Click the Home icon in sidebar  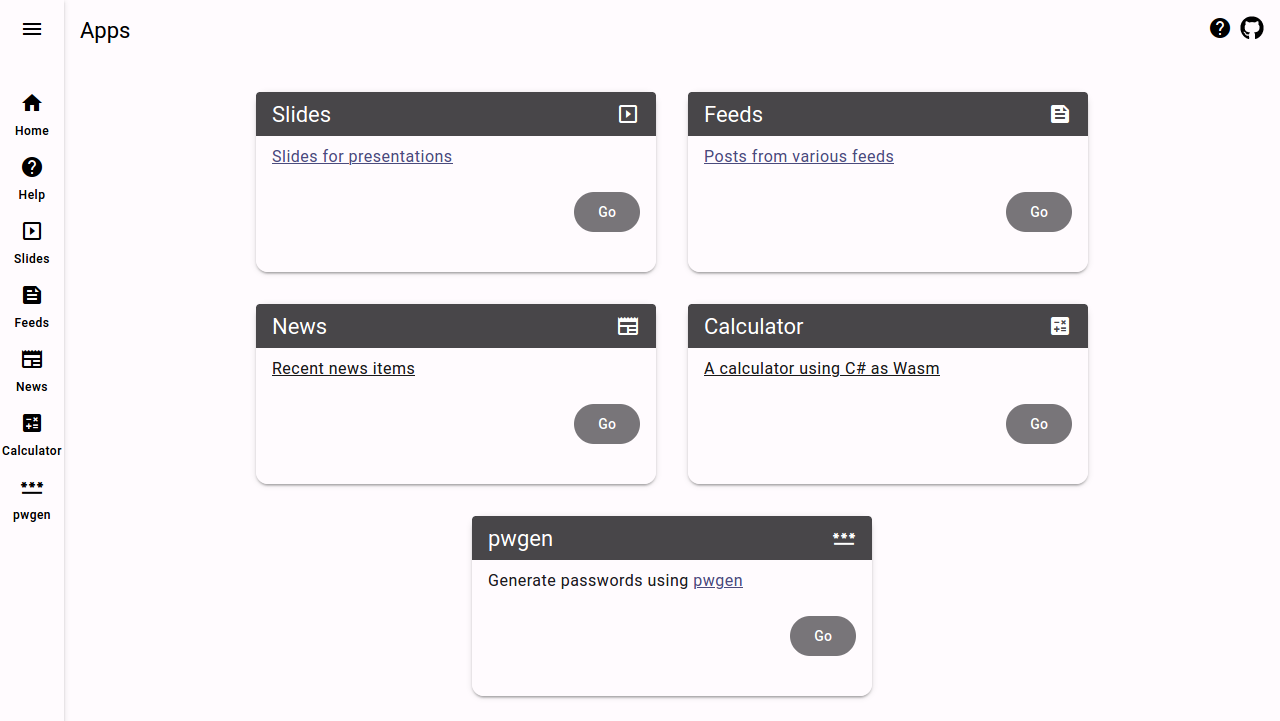[x=32, y=103]
